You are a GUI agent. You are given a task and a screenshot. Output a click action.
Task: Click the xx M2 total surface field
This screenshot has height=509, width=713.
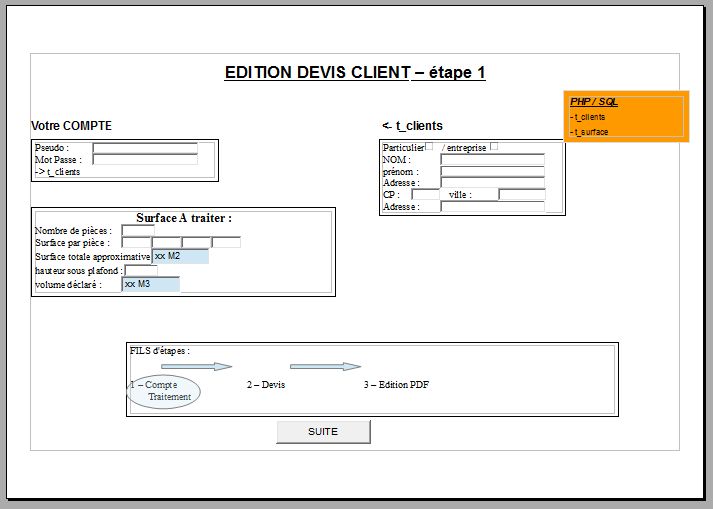pos(180,256)
